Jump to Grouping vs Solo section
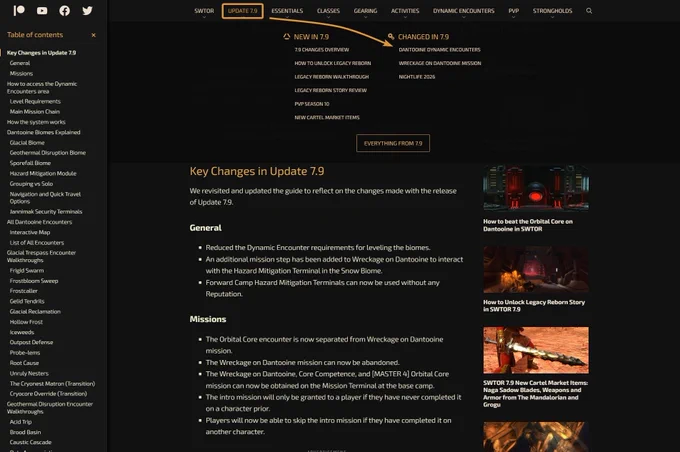The image size is (680, 452). (31, 184)
